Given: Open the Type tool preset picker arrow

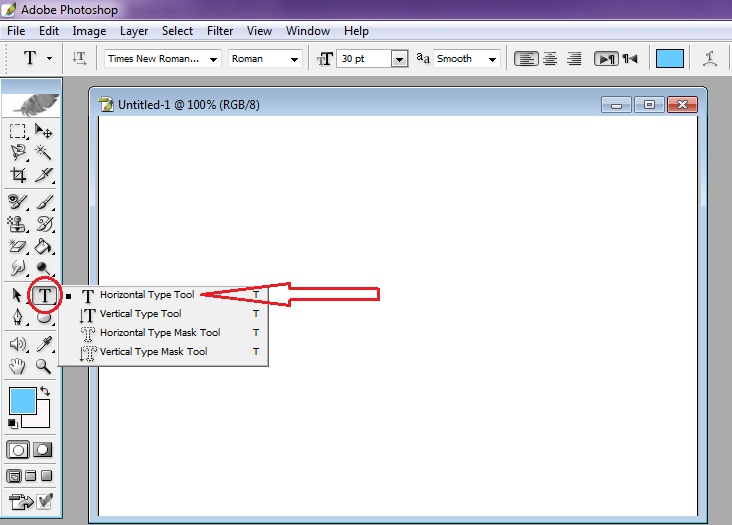Looking at the screenshot, I should coord(49,59).
